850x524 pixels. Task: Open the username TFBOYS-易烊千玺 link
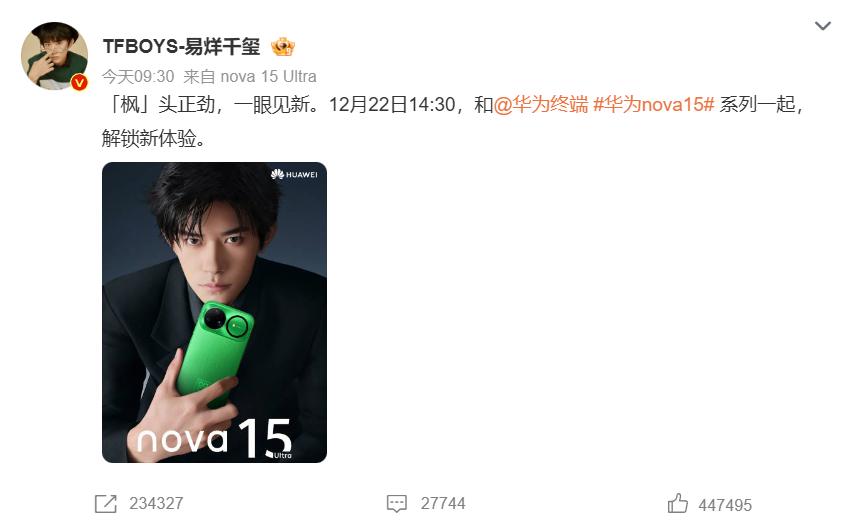point(182,47)
